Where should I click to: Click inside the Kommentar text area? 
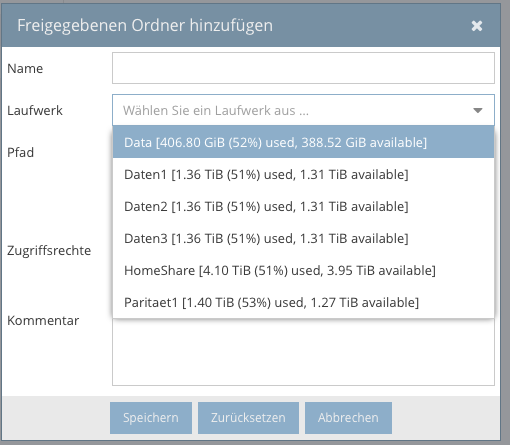point(303,352)
